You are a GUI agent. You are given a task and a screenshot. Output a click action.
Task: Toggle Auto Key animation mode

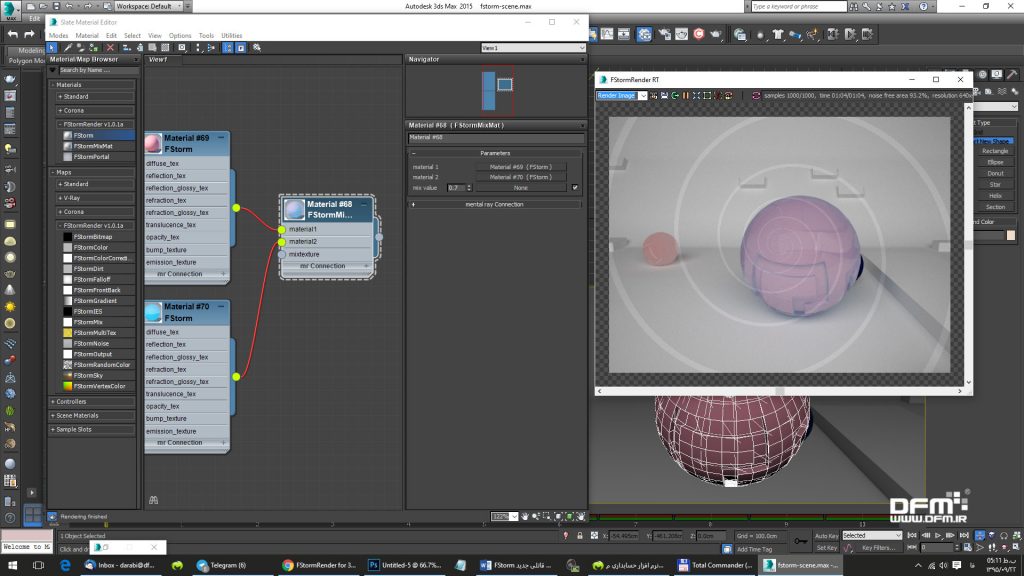(827, 536)
